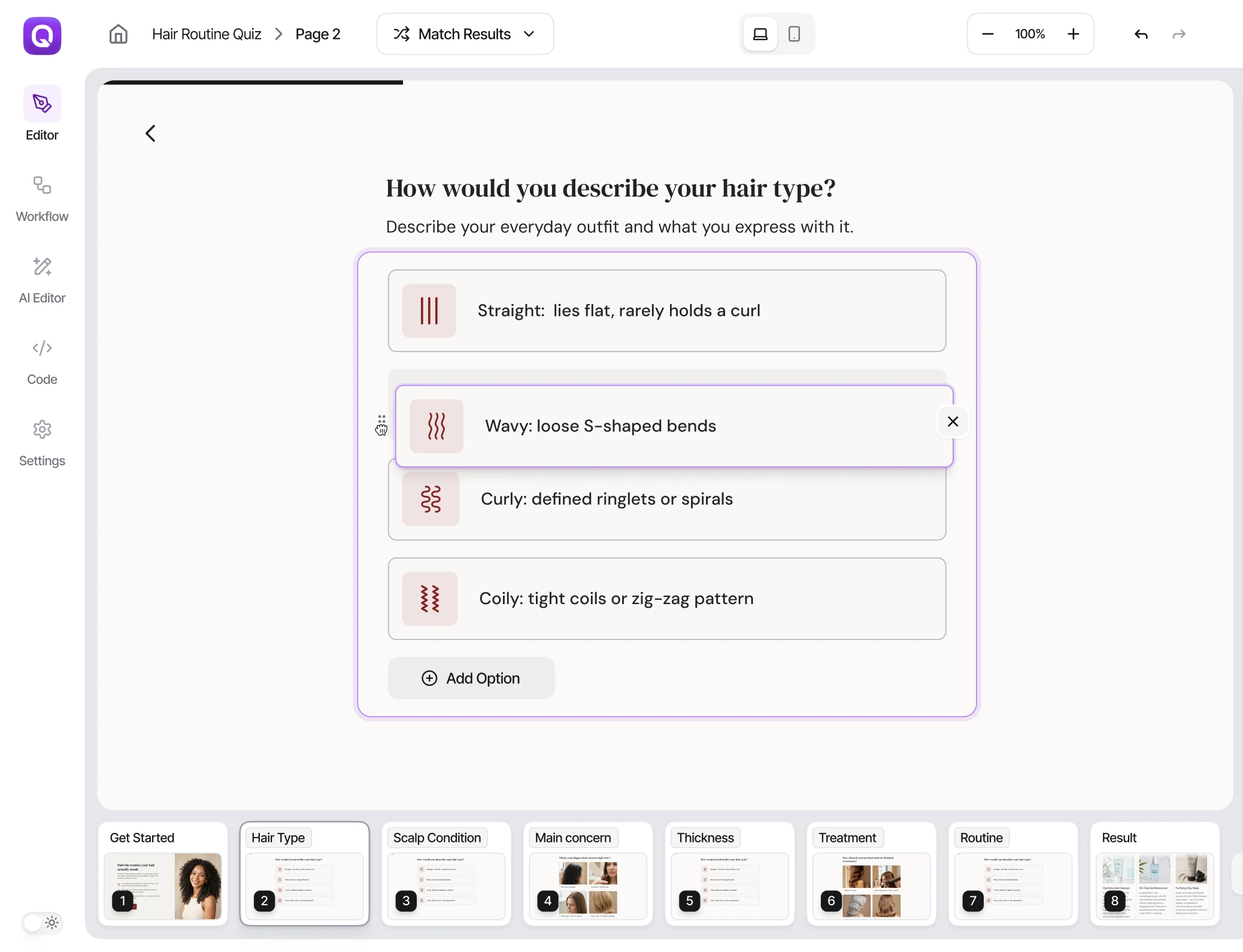Remove the Wavy option with X
Image resolution: width=1243 pixels, height=952 pixels.
953,422
